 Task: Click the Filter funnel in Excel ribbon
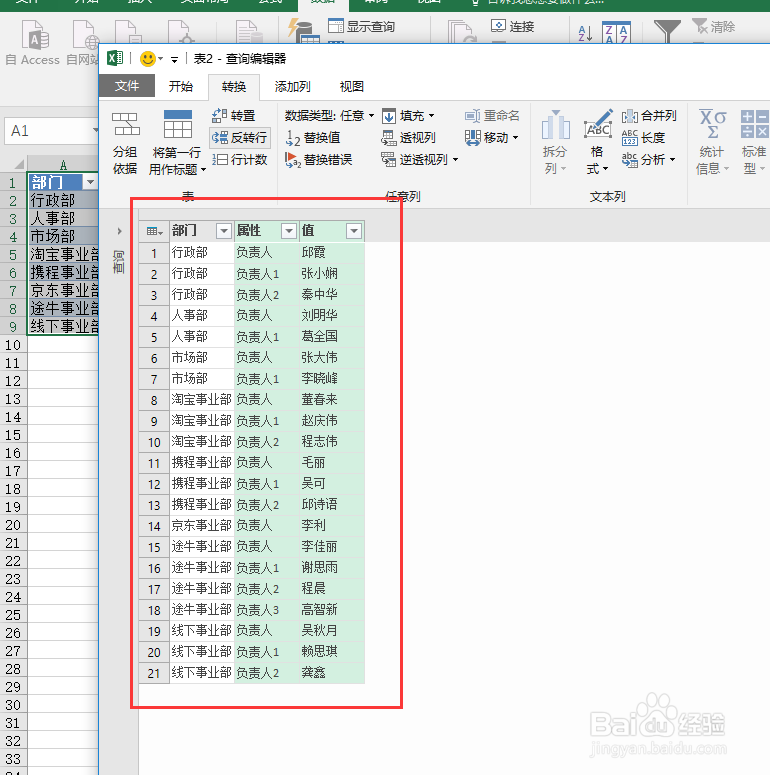667,32
